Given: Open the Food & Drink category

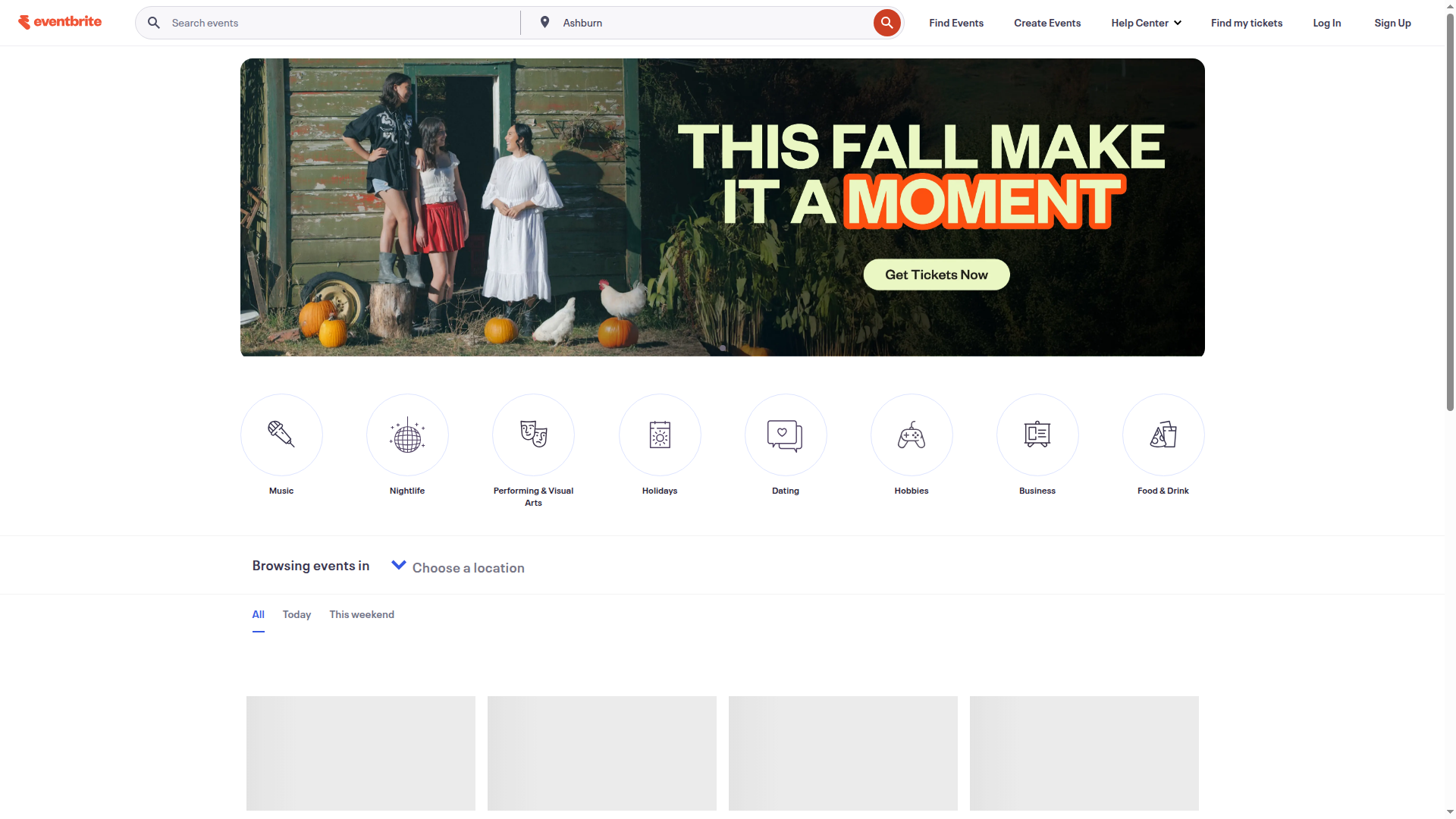Looking at the screenshot, I should pyautogui.click(x=1163, y=435).
